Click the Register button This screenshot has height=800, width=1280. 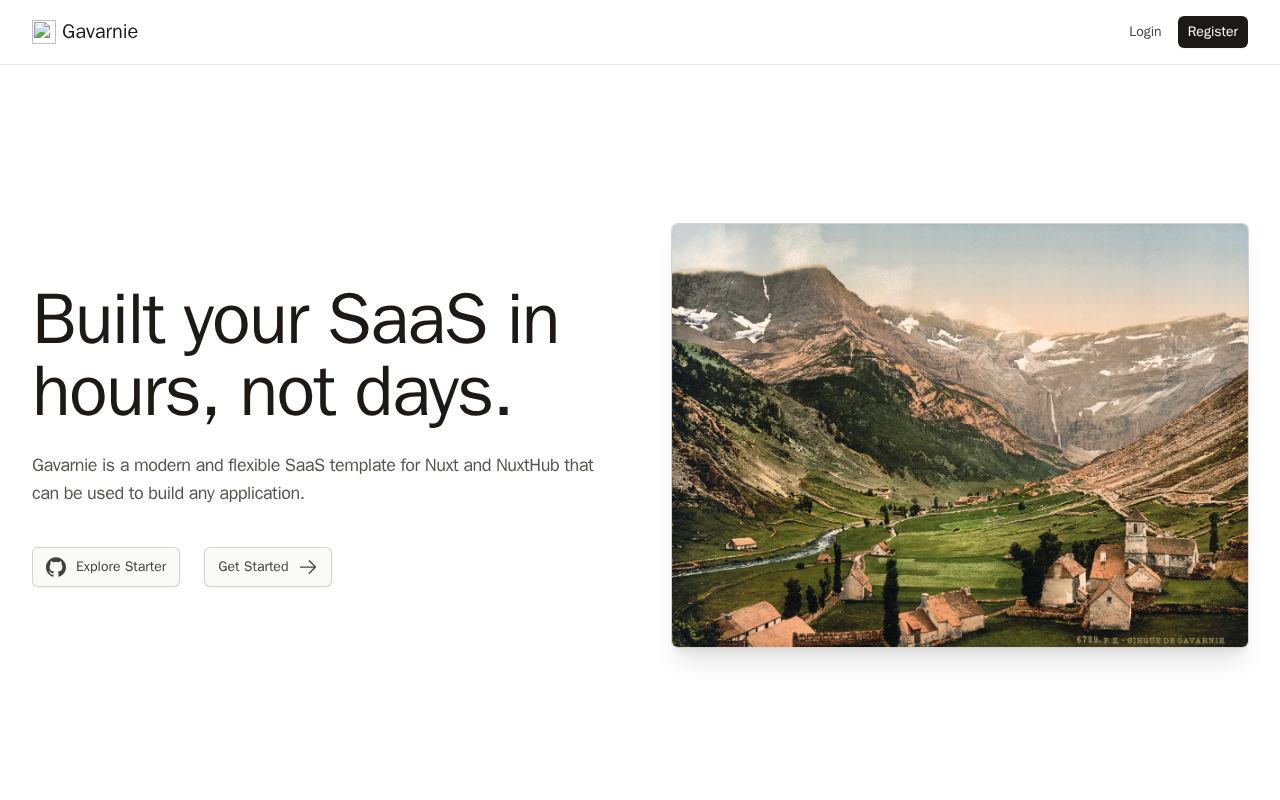(x=1213, y=32)
